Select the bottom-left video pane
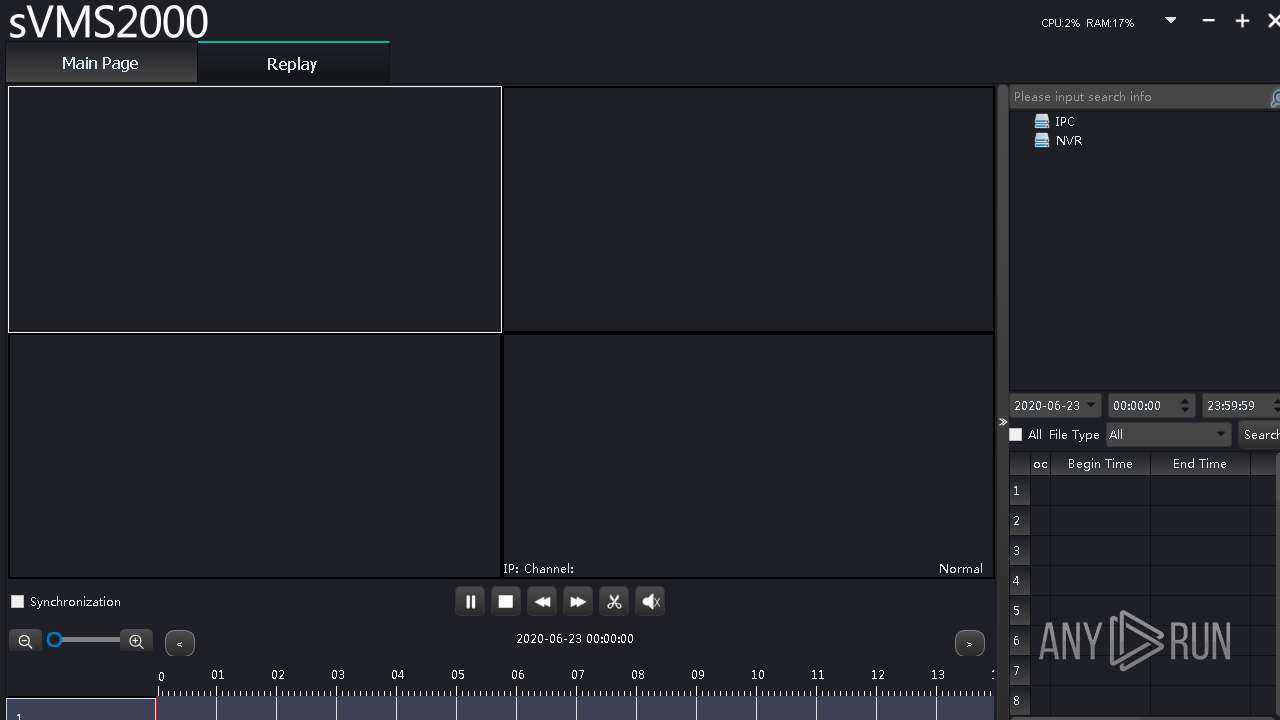Viewport: 1280px width, 720px height. [255, 456]
